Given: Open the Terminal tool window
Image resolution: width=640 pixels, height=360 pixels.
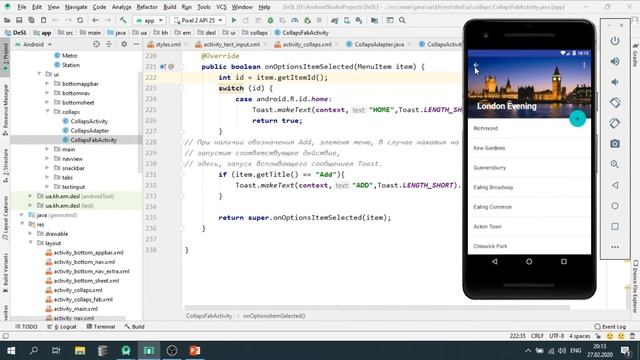Looking at the screenshot, I should coord(100,327).
